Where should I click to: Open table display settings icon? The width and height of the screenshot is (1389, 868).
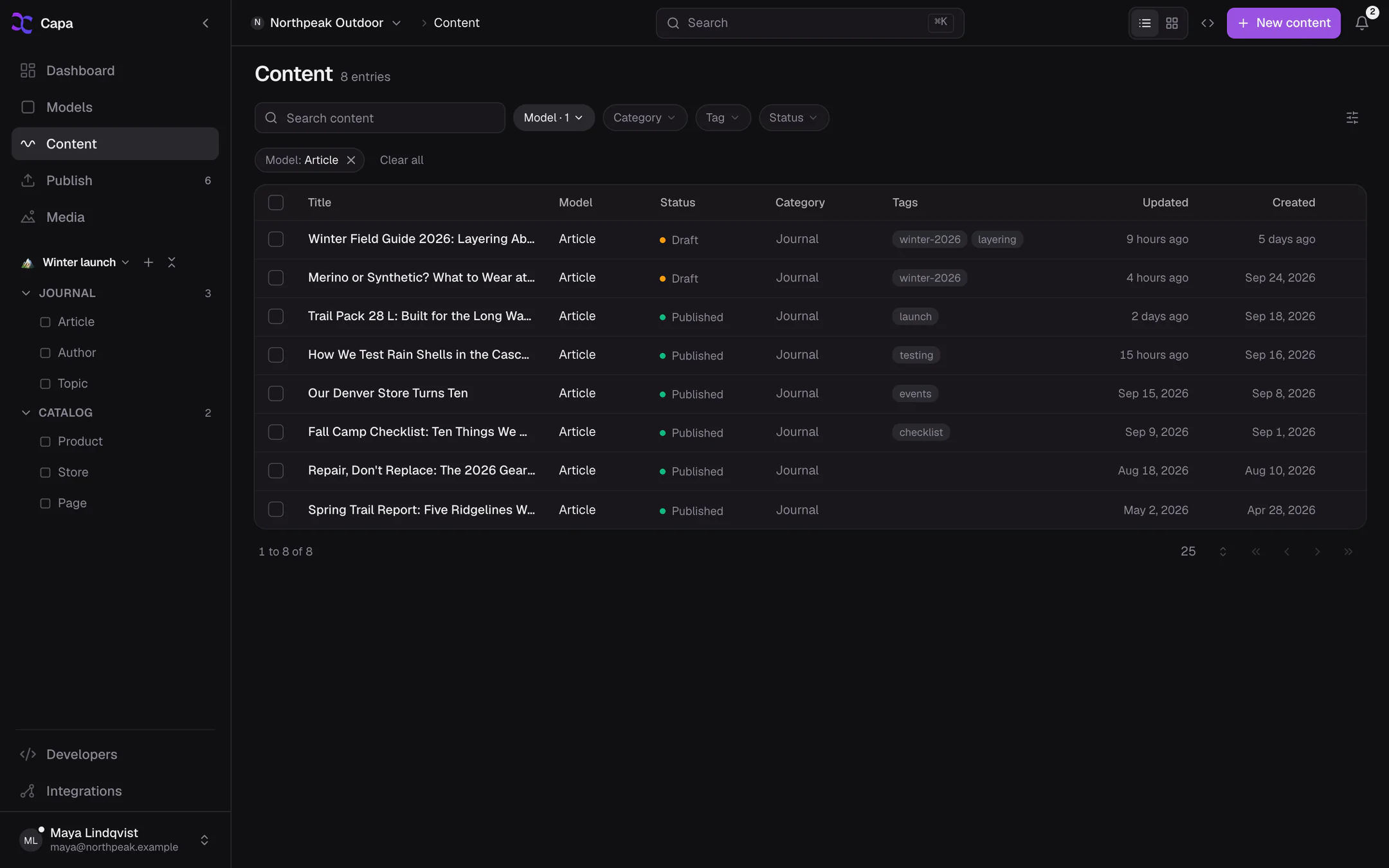click(x=1352, y=118)
